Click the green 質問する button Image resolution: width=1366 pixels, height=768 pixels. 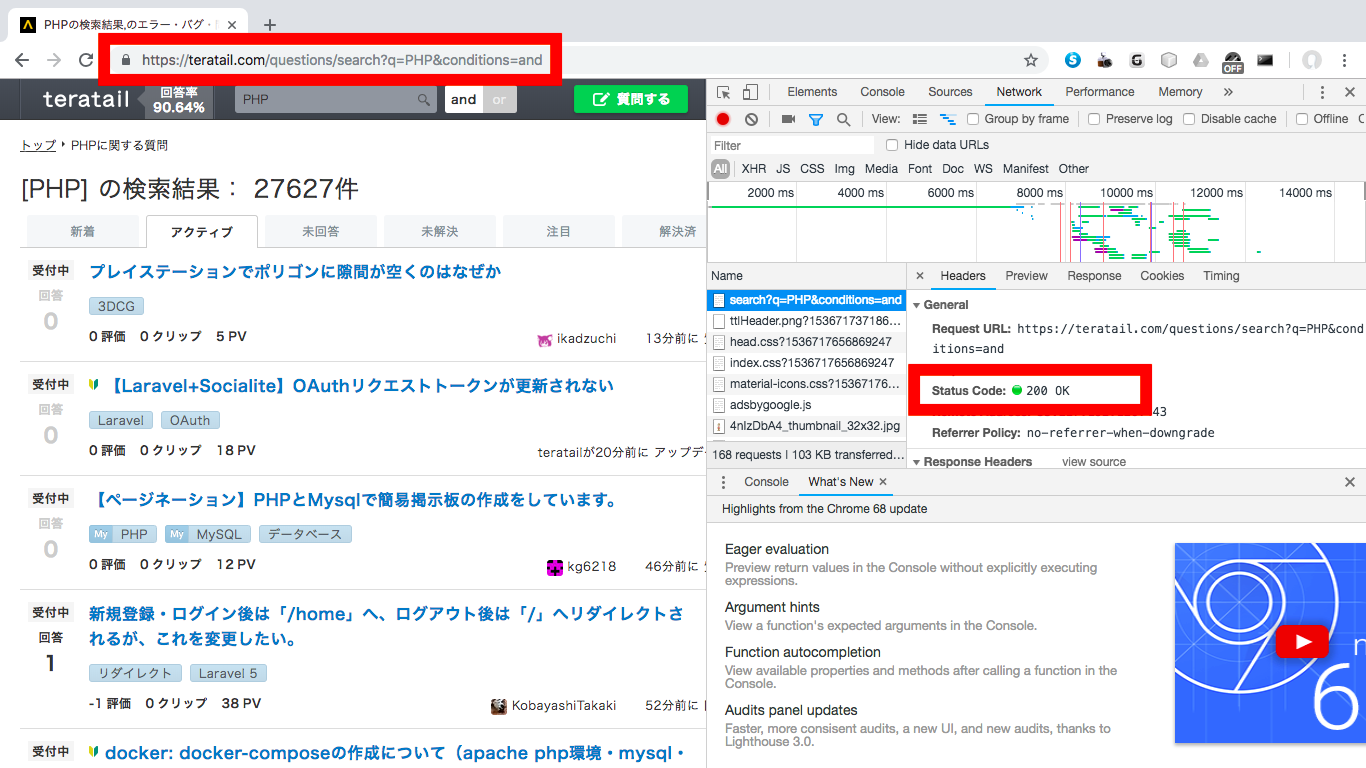tap(630, 100)
